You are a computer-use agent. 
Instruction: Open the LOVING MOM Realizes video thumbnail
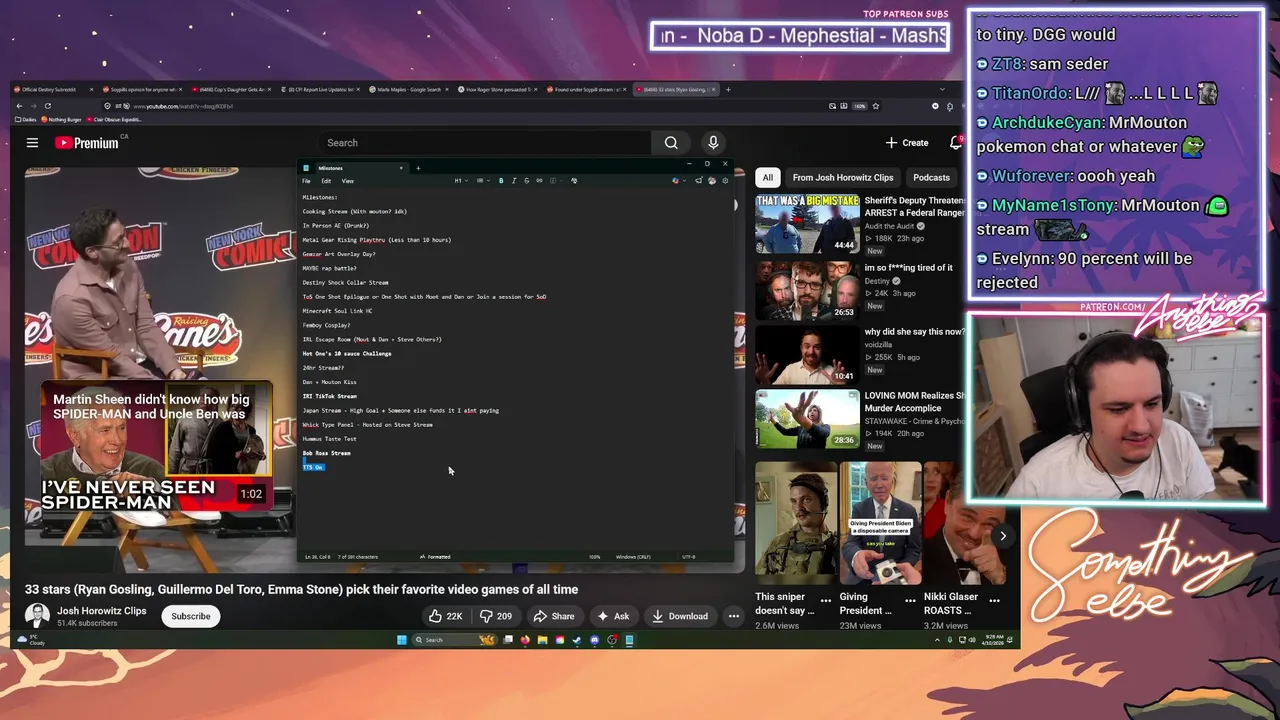tap(807, 419)
